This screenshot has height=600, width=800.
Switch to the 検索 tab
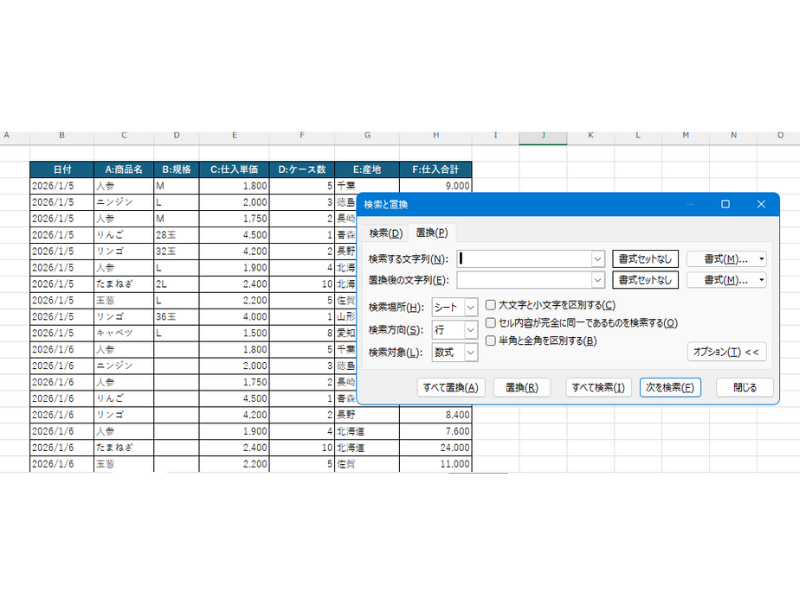(385, 233)
